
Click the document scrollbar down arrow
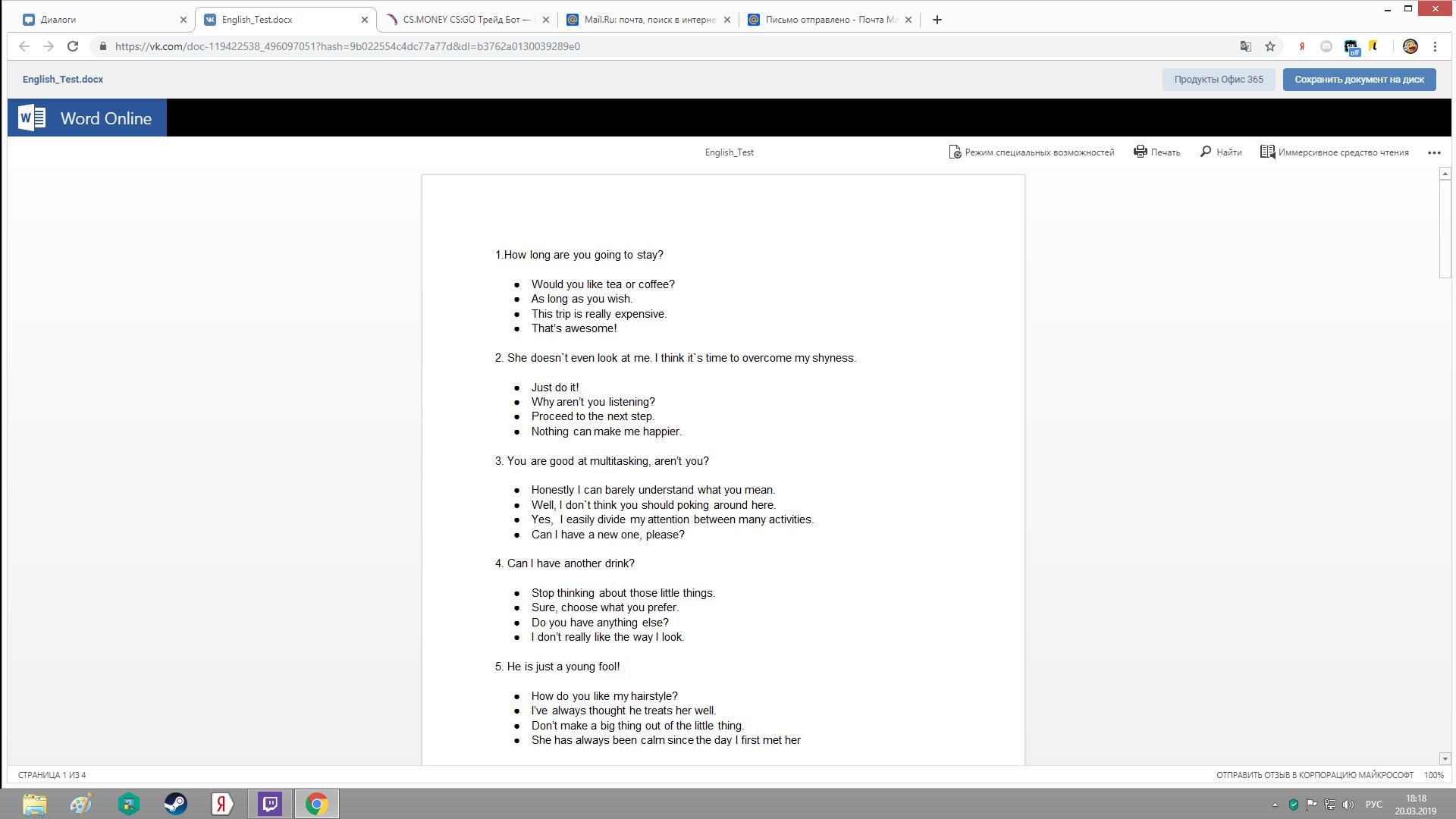[x=1445, y=758]
